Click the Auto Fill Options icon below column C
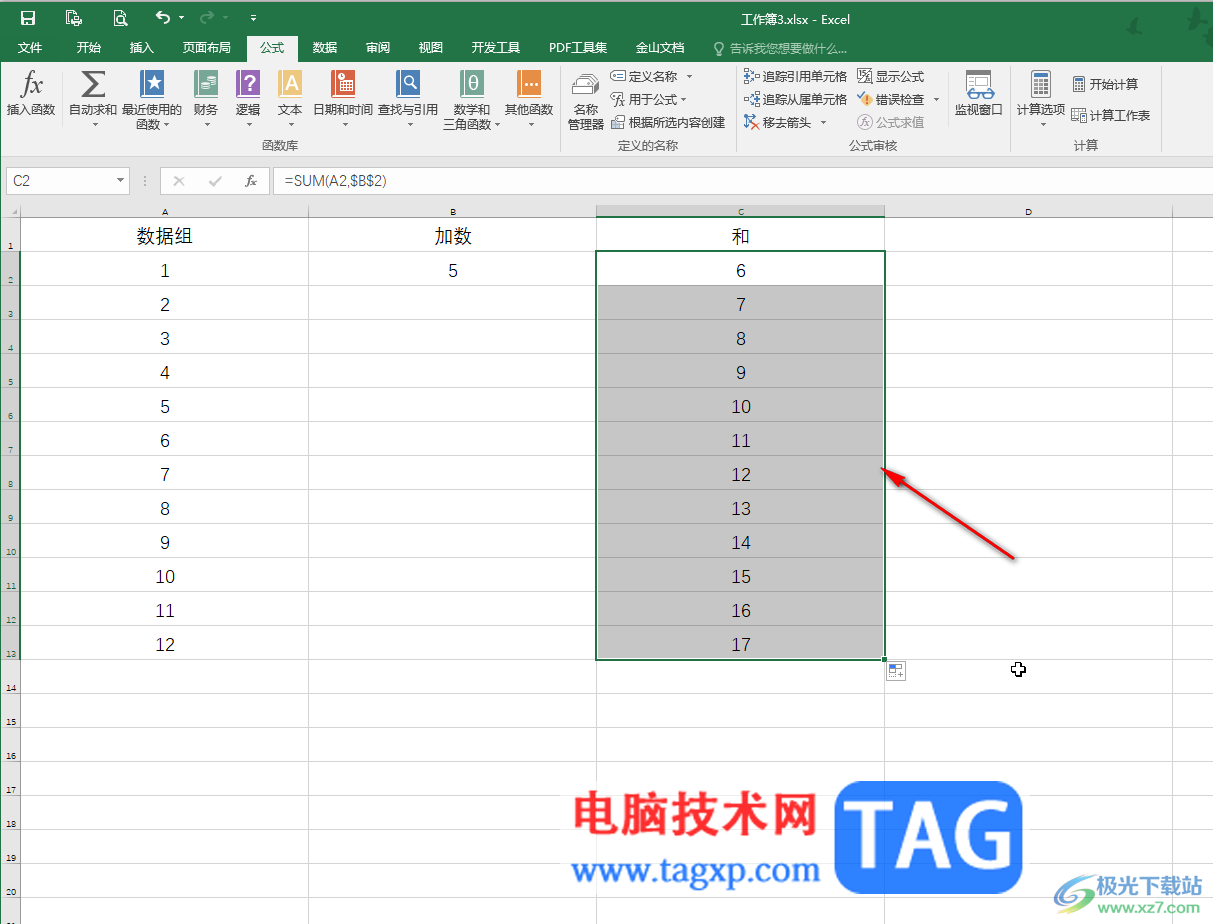1213x924 pixels. [x=895, y=671]
